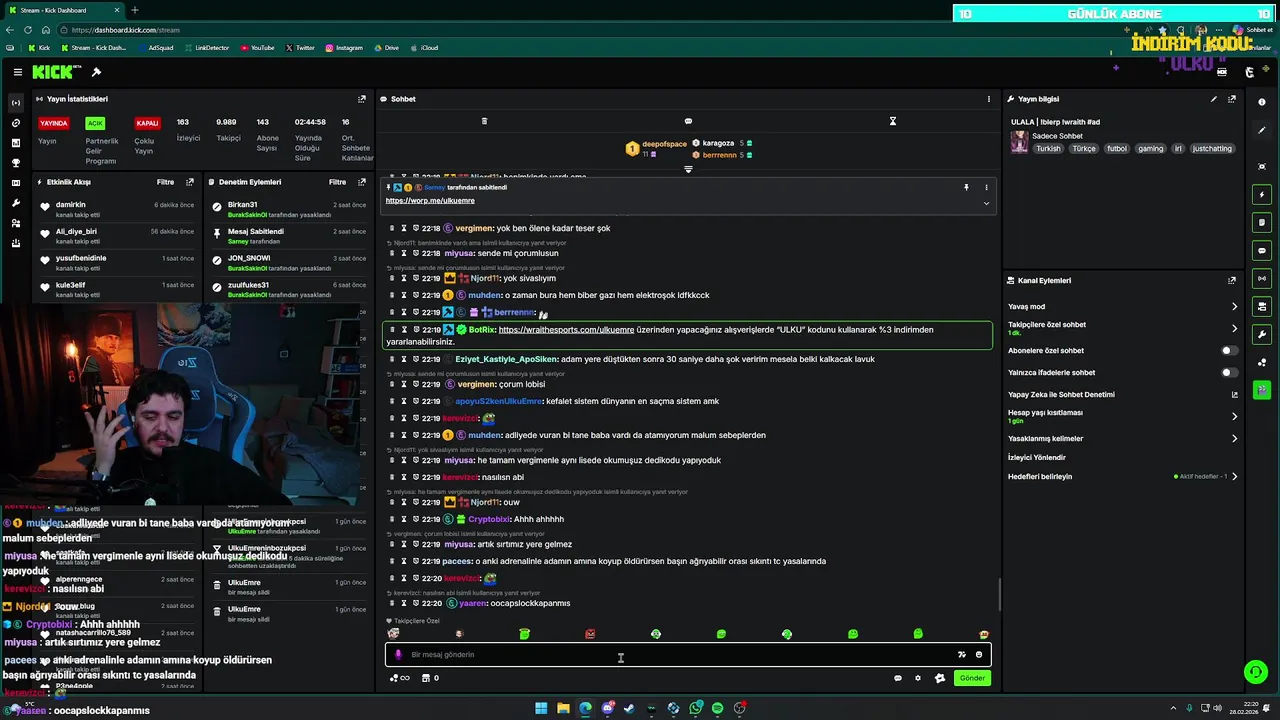Pop out the Denetim Eylemleri panel

click(x=362, y=182)
